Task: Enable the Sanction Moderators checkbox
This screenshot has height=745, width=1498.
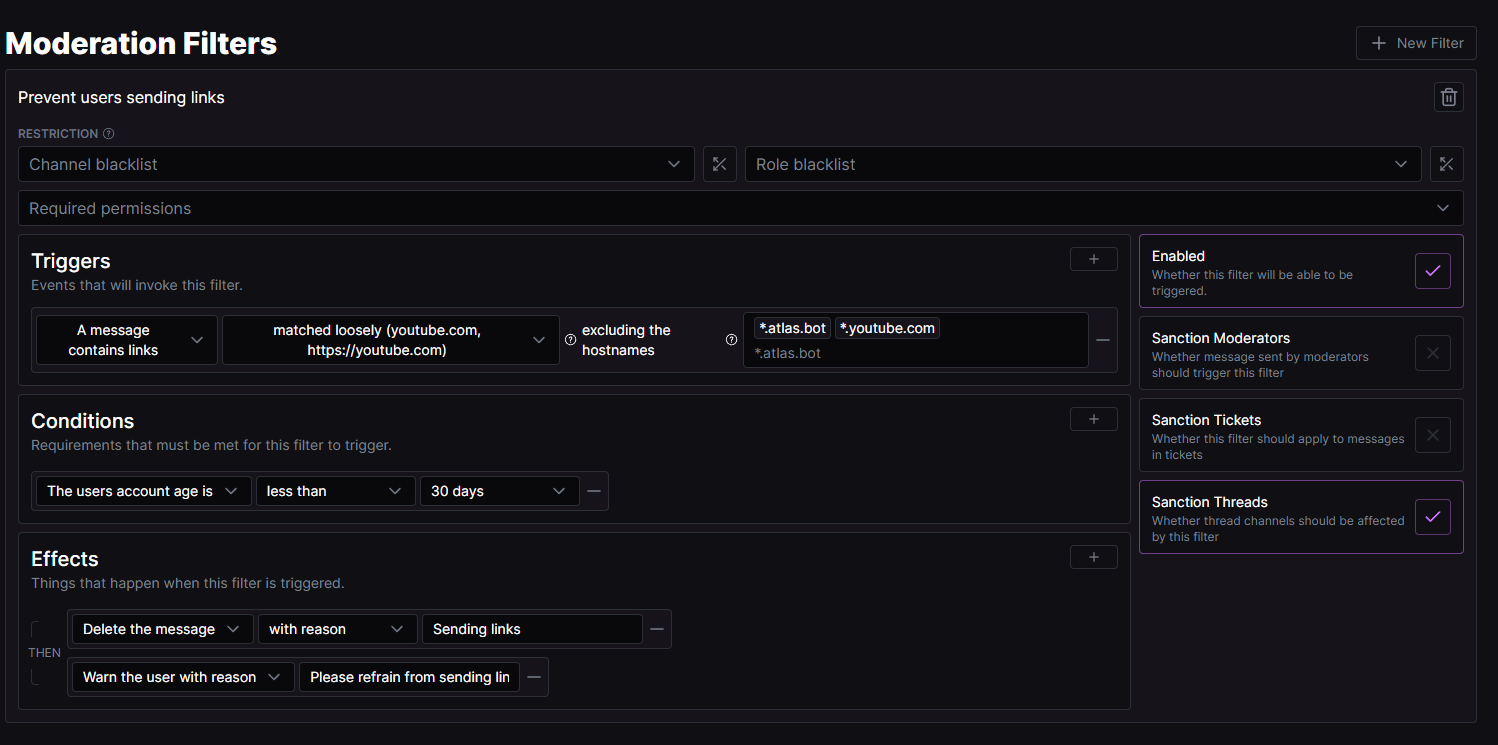Action: coord(1432,353)
